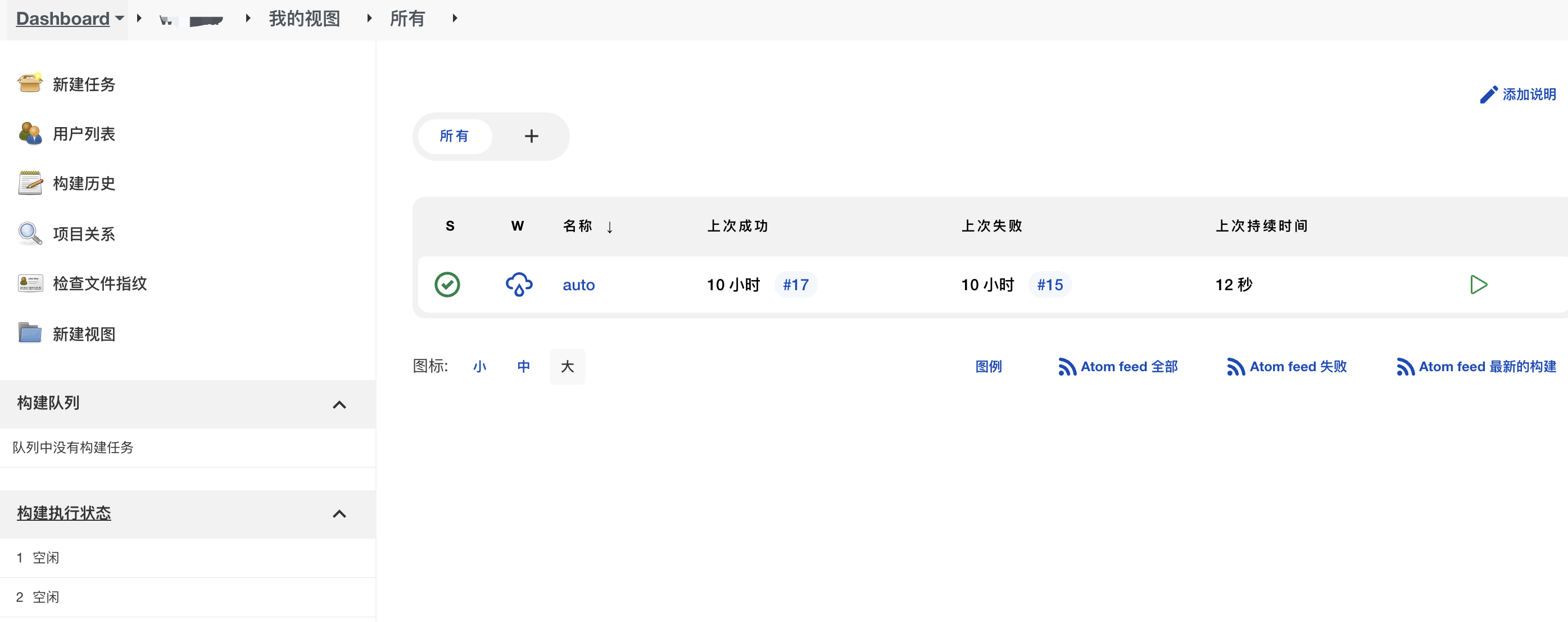
Task: Sort by the 名称 column header
Action: 578,226
